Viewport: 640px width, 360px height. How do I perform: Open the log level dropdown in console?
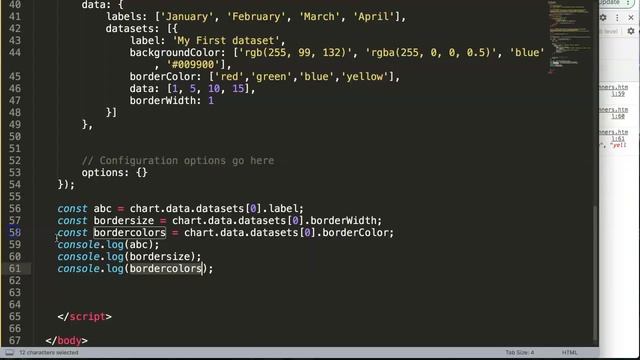(609, 31)
